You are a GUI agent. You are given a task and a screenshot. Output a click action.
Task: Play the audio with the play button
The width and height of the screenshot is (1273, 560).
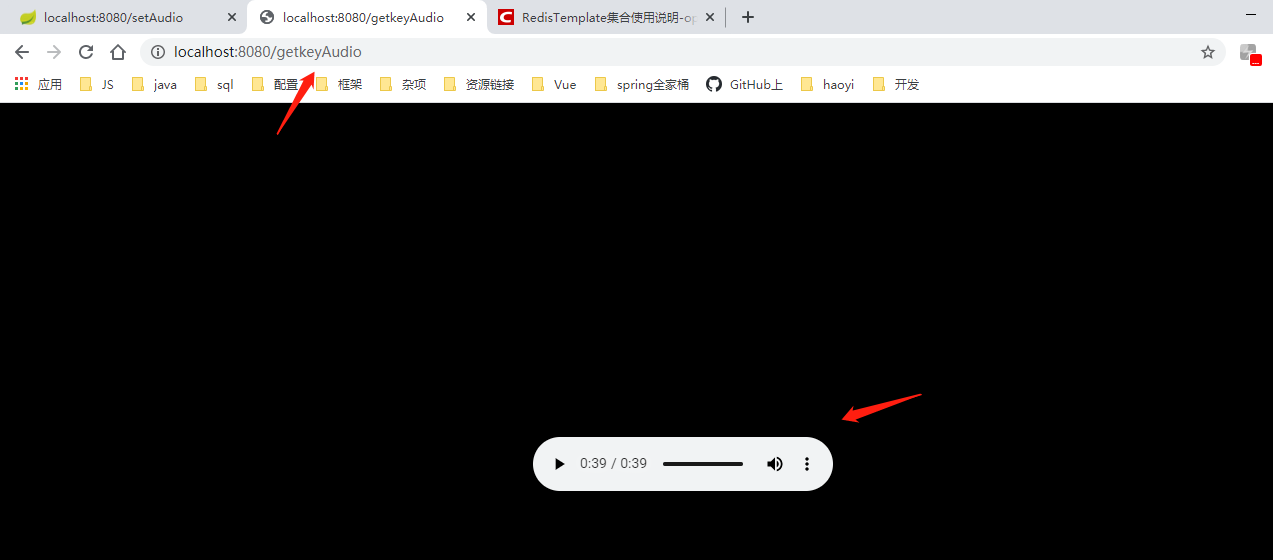click(x=560, y=464)
